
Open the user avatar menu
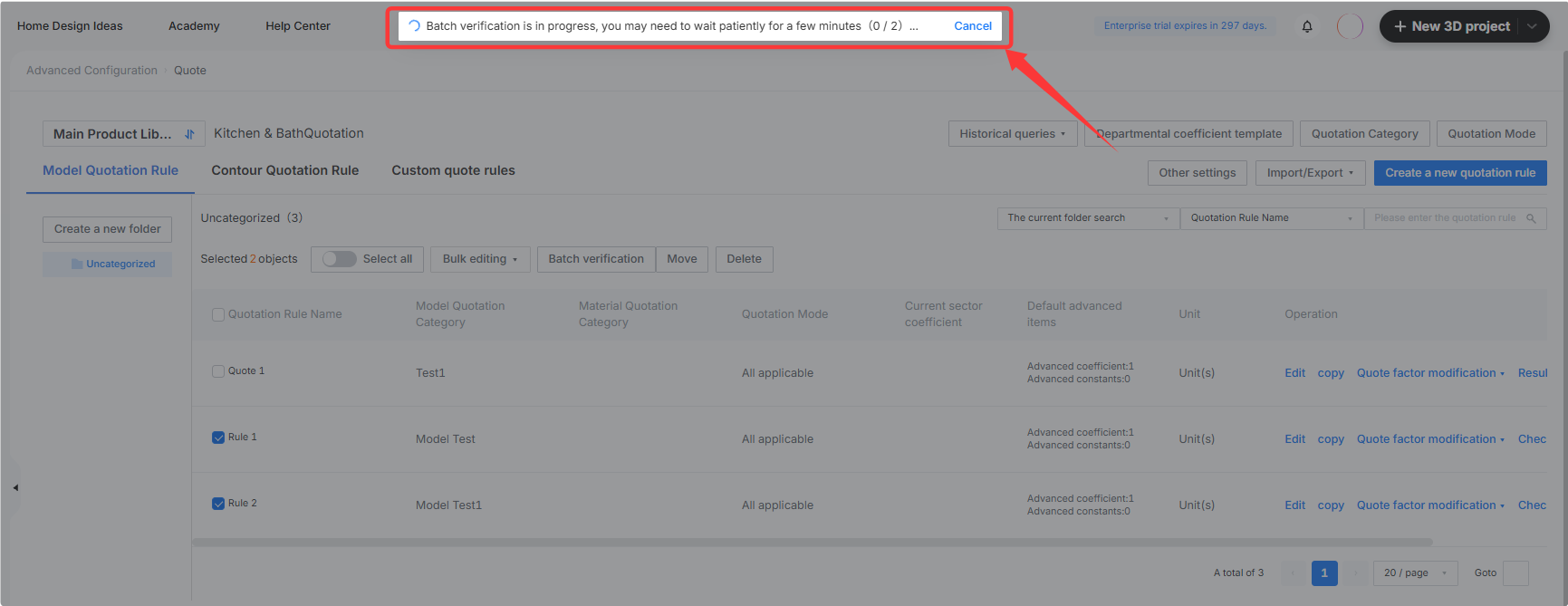tap(1350, 26)
